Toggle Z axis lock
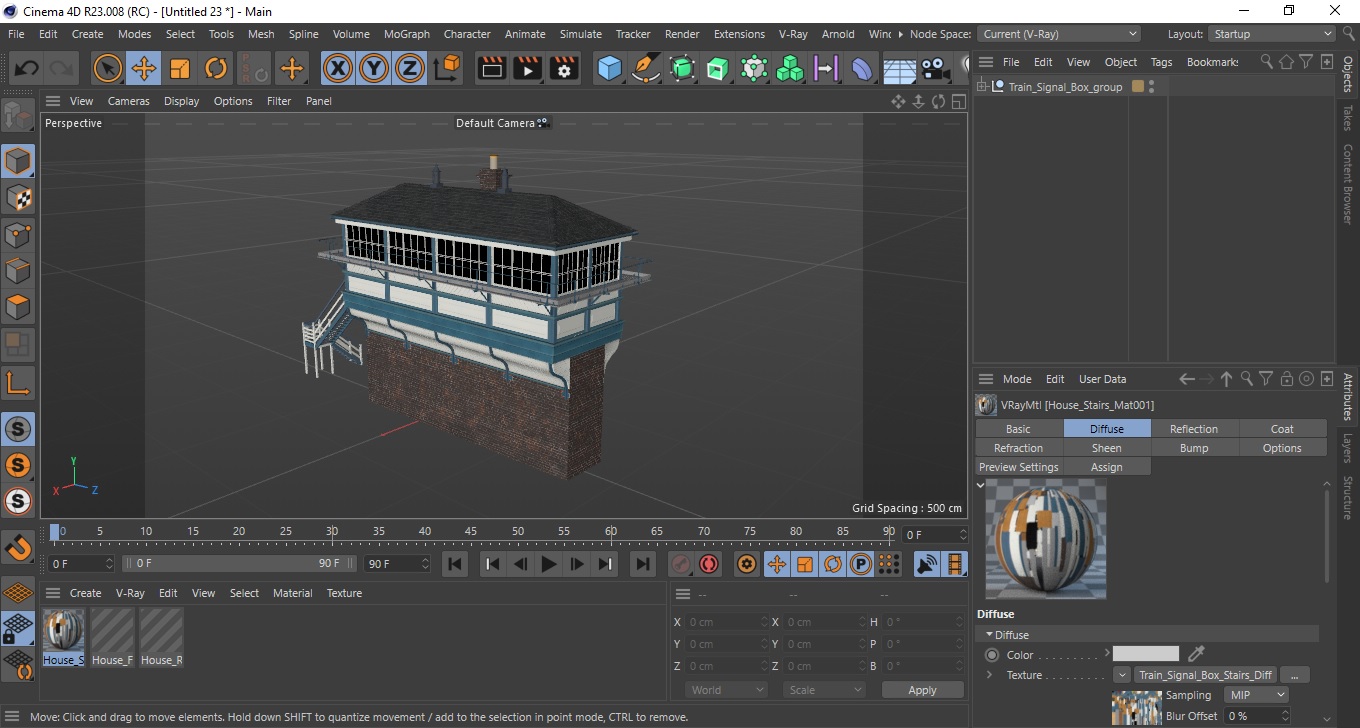The image size is (1360, 728). 409,69
